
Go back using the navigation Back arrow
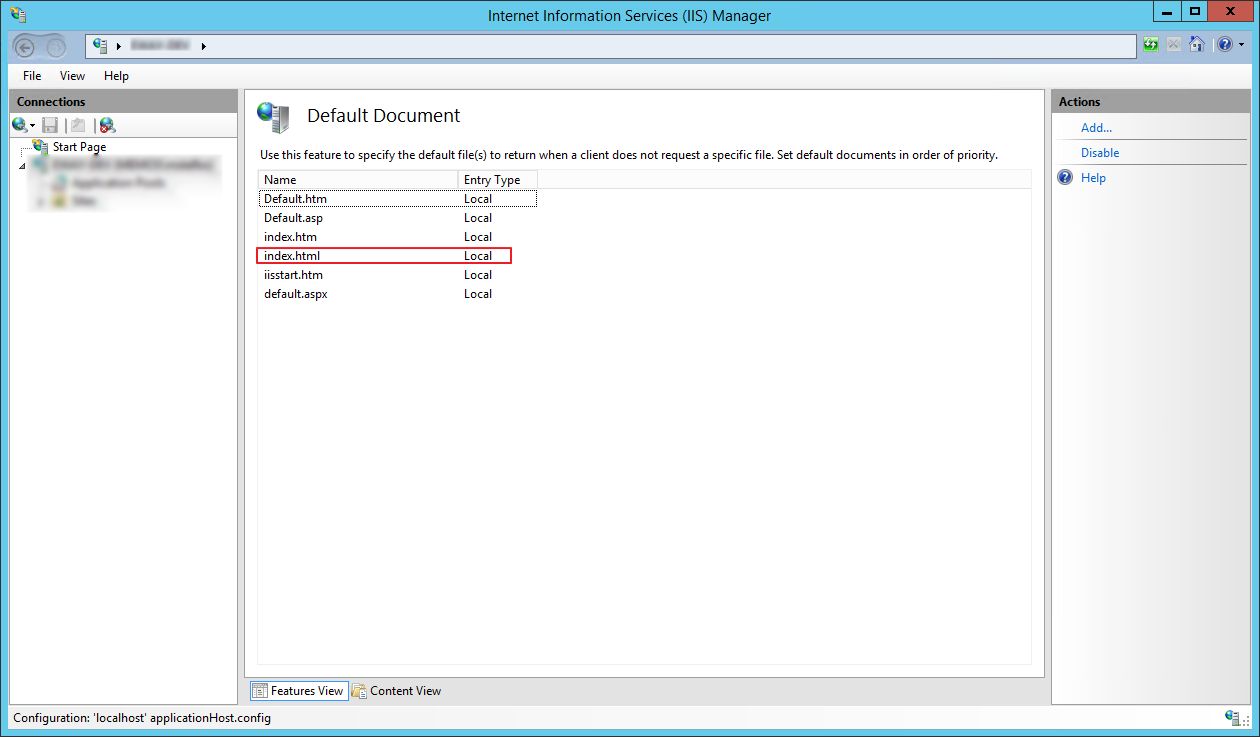pyautogui.click(x=26, y=46)
